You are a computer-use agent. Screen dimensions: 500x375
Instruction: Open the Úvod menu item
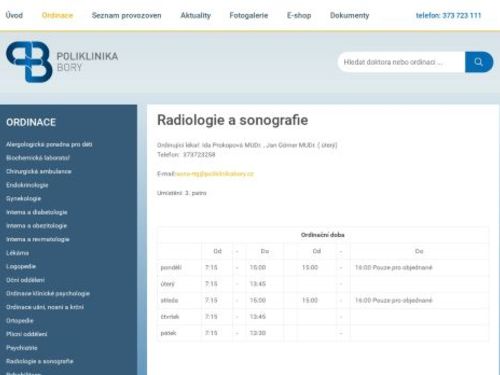pos(14,15)
